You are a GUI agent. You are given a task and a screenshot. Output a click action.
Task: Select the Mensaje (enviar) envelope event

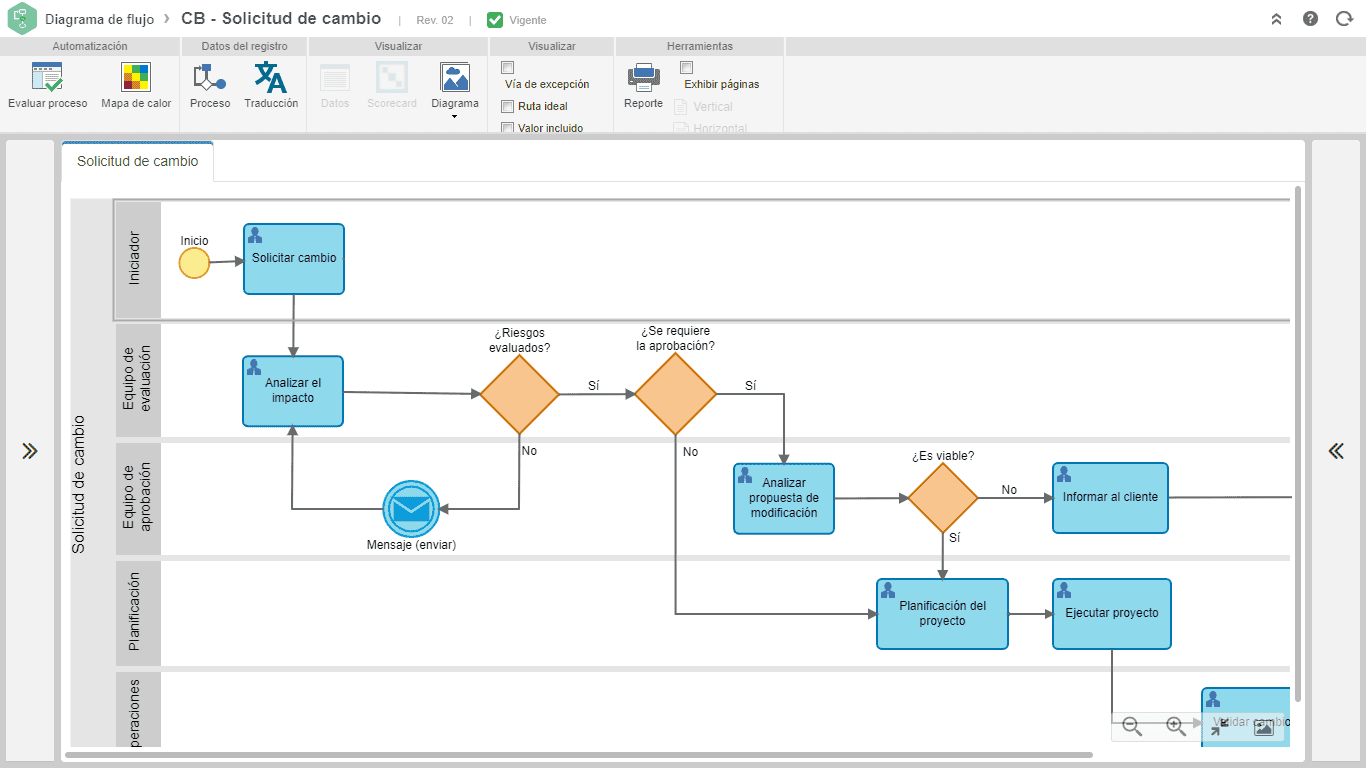click(411, 509)
